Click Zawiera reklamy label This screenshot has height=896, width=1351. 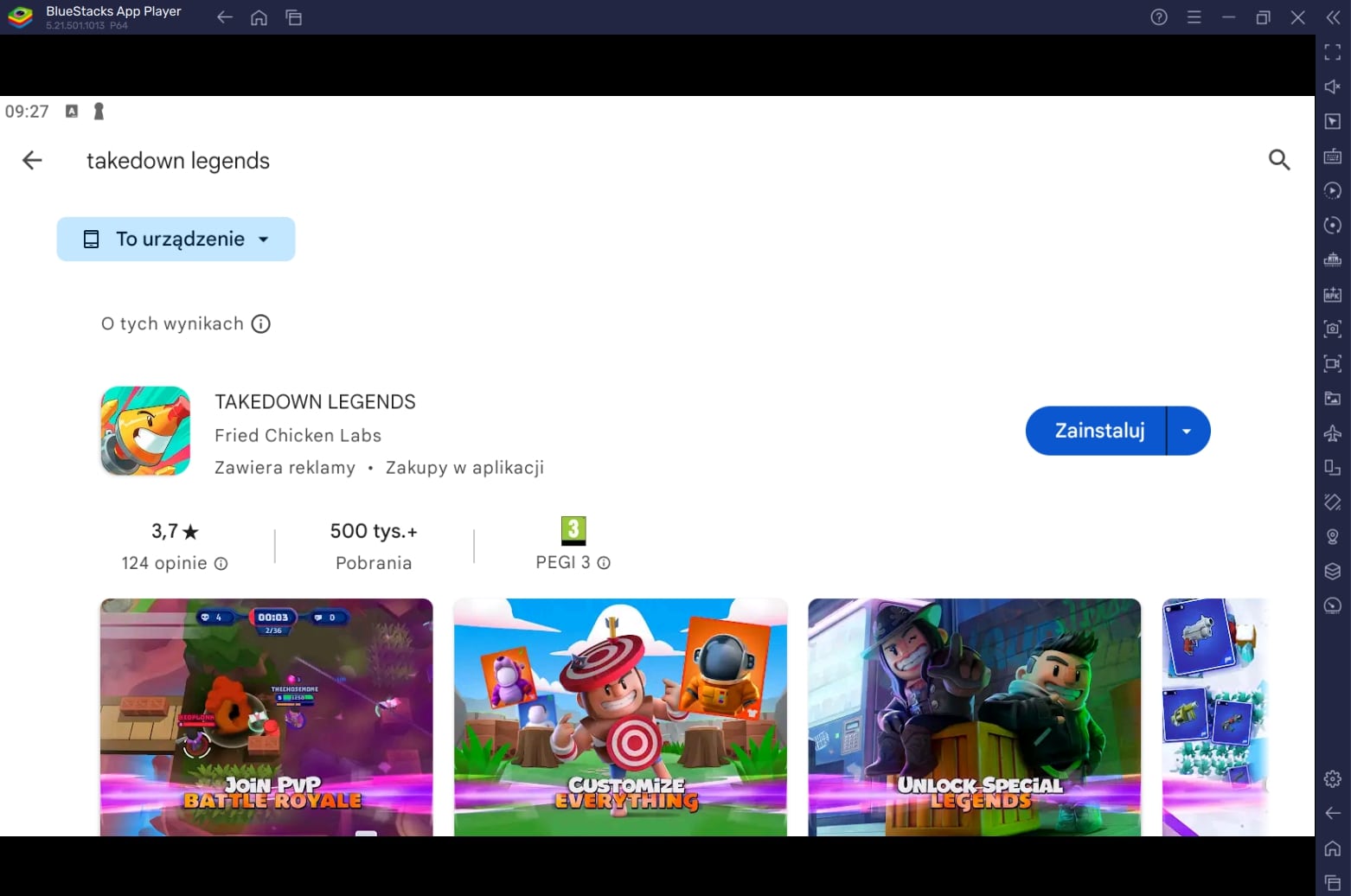pos(285,468)
